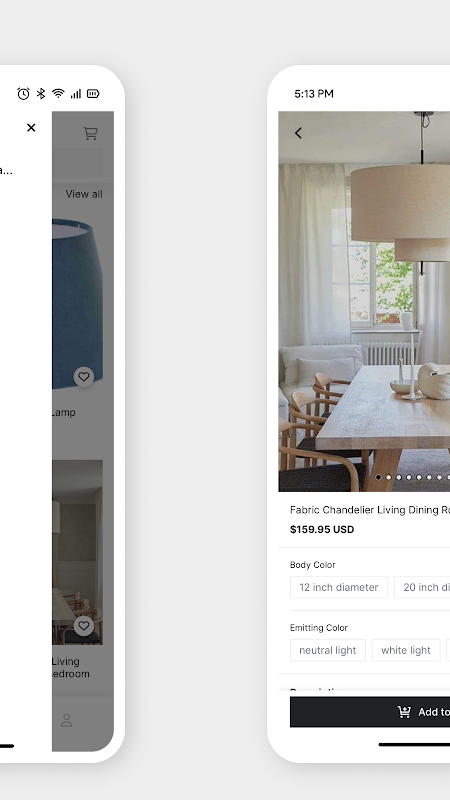Tap the Add to cart button
This screenshot has width=450, height=800.
click(x=370, y=712)
